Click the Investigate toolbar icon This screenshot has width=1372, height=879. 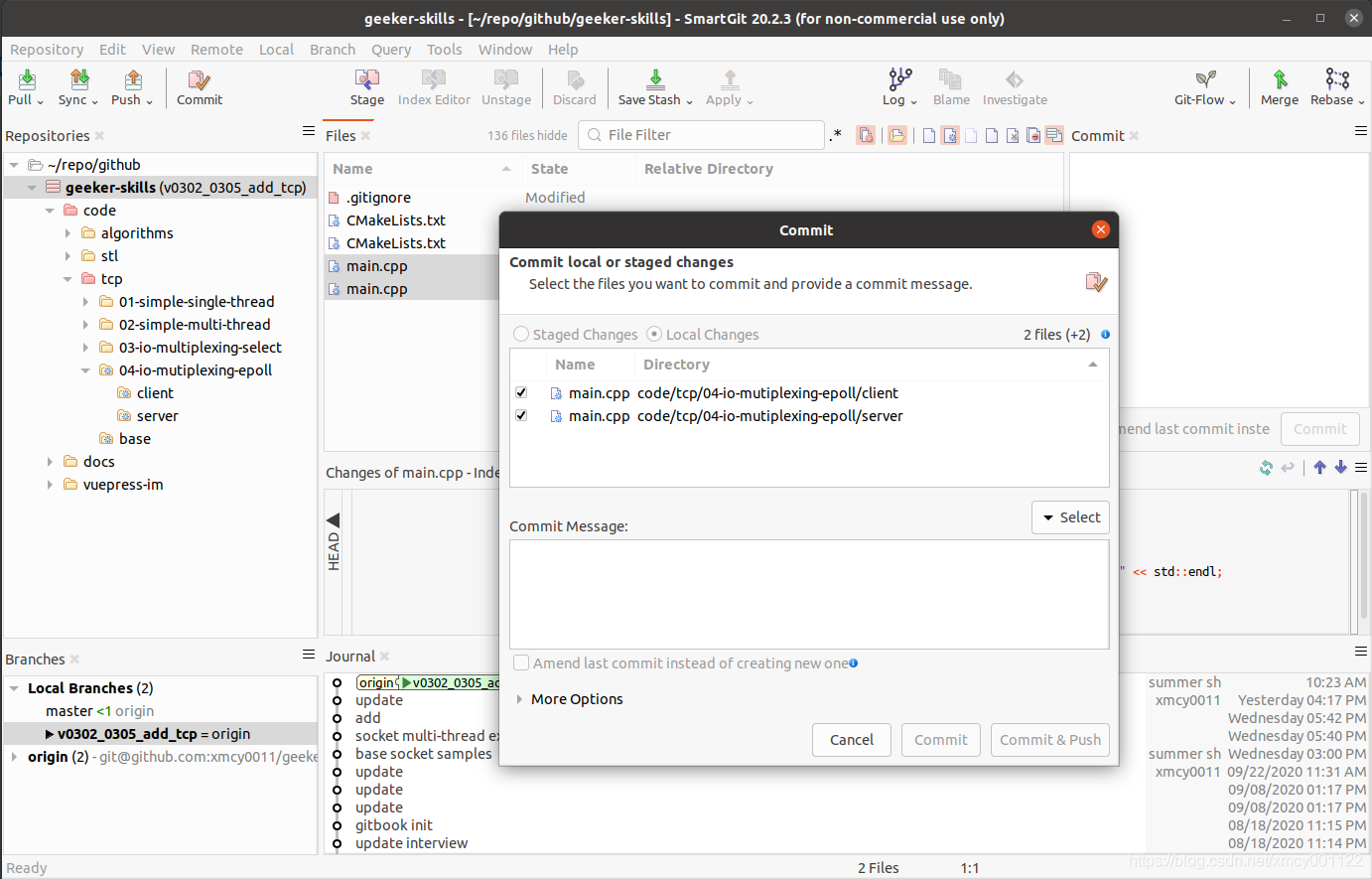pyautogui.click(x=1015, y=79)
